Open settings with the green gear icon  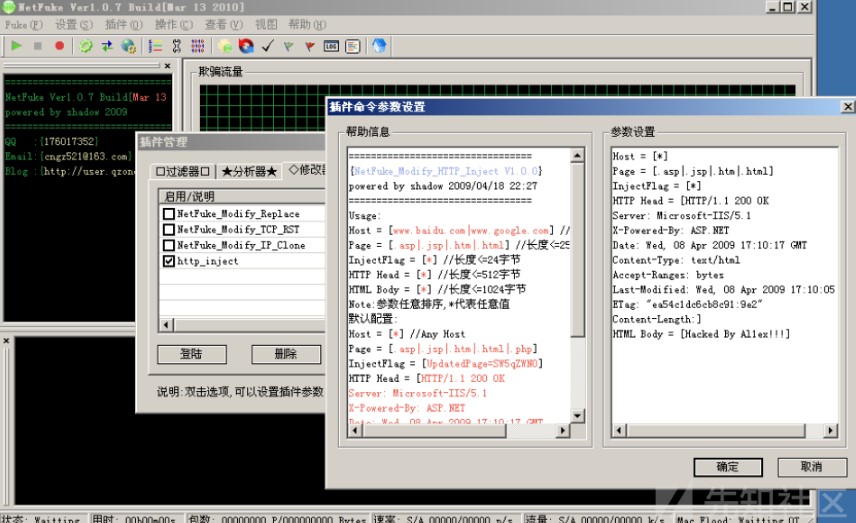pos(86,46)
